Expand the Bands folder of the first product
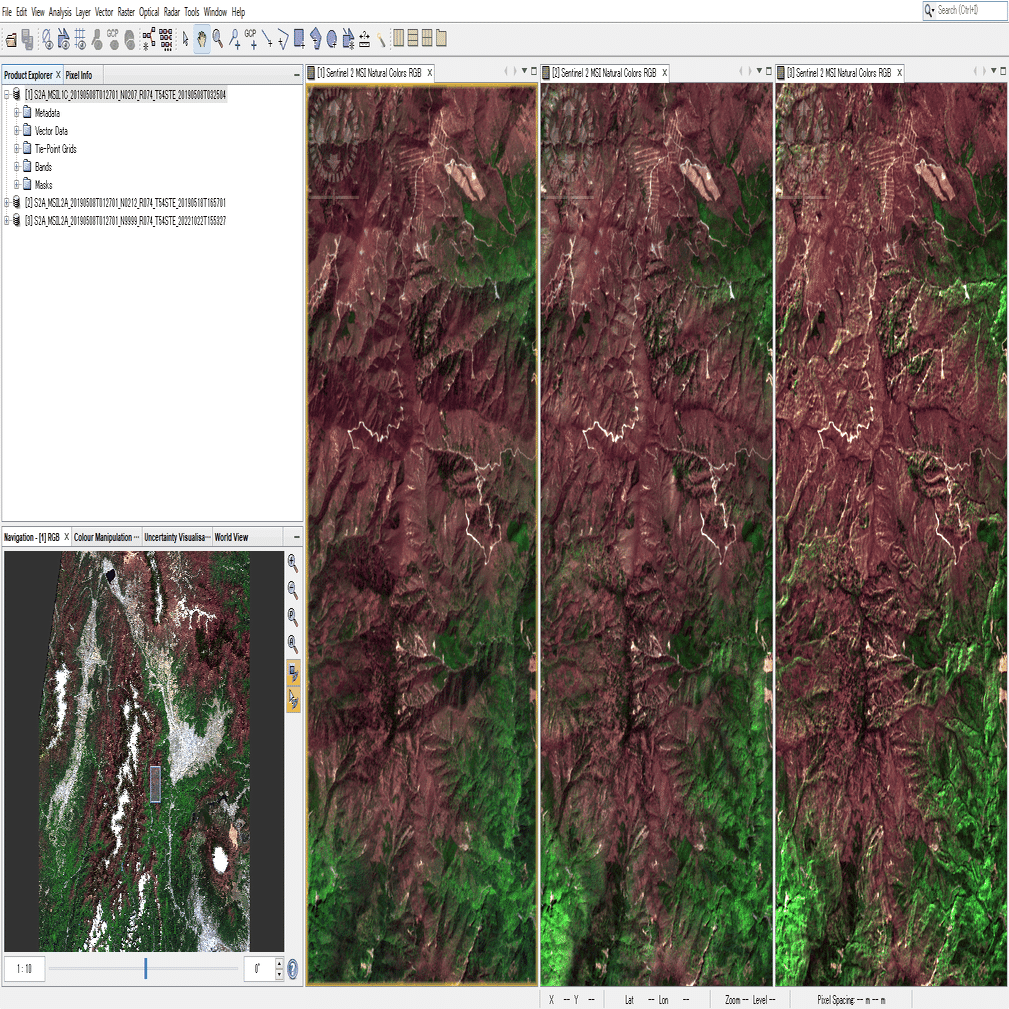 pyautogui.click(x=15, y=167)
